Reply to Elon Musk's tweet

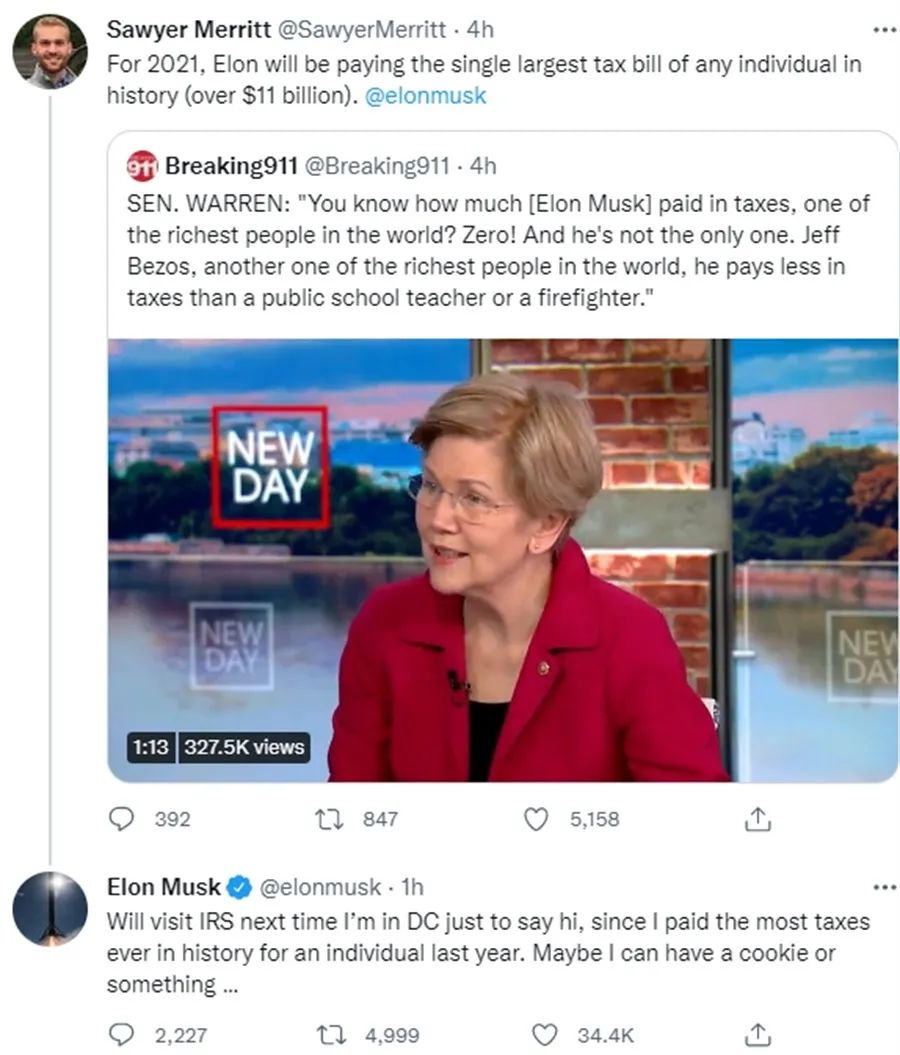click(x=122, y=1035)
